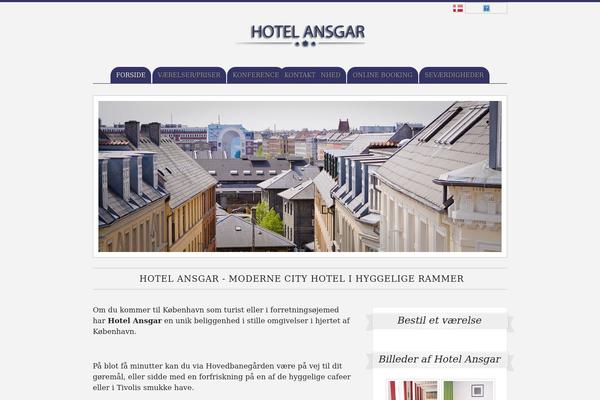Open the red corridor hotel thumbnail
600x400 pixels.
pyautogui.click(x=412, y=390)
